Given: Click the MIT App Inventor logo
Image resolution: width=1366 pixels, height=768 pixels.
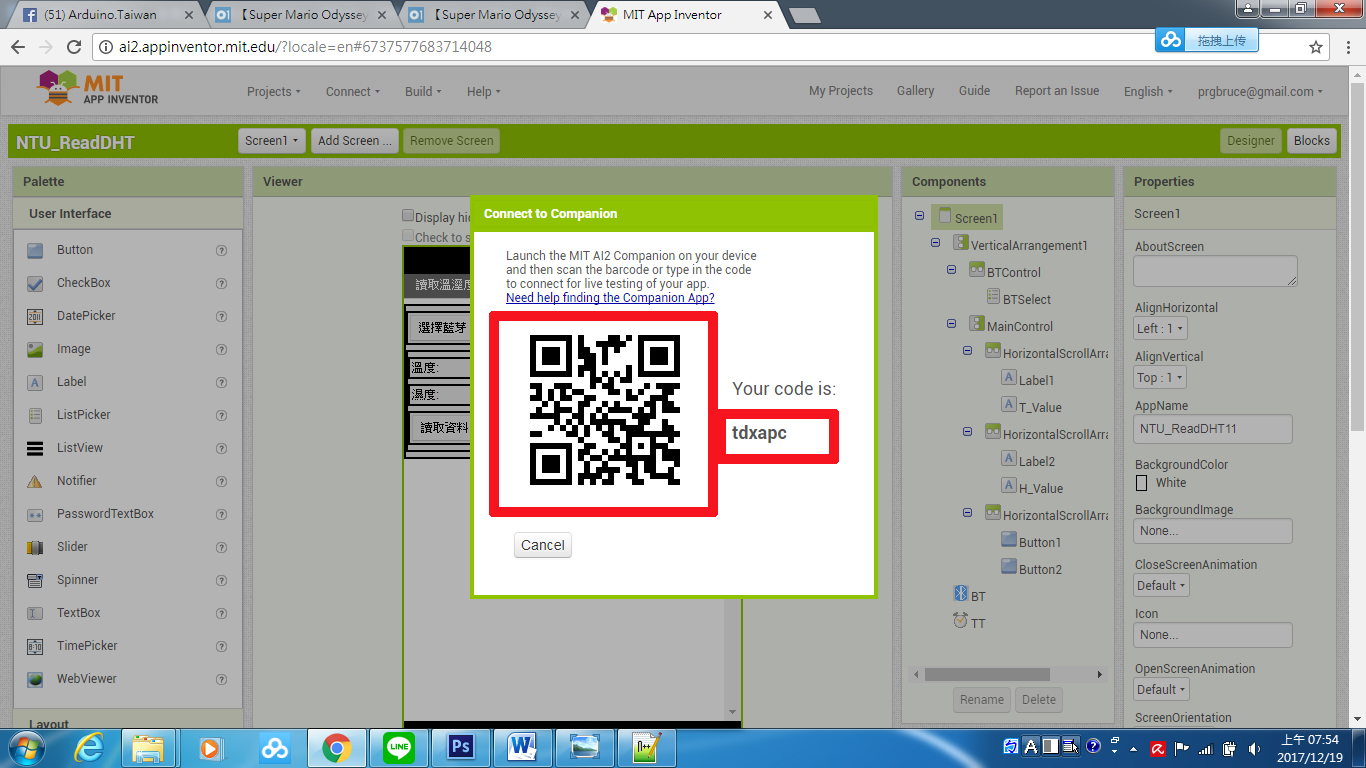Looking at the screenshot, I should point(98,88).
